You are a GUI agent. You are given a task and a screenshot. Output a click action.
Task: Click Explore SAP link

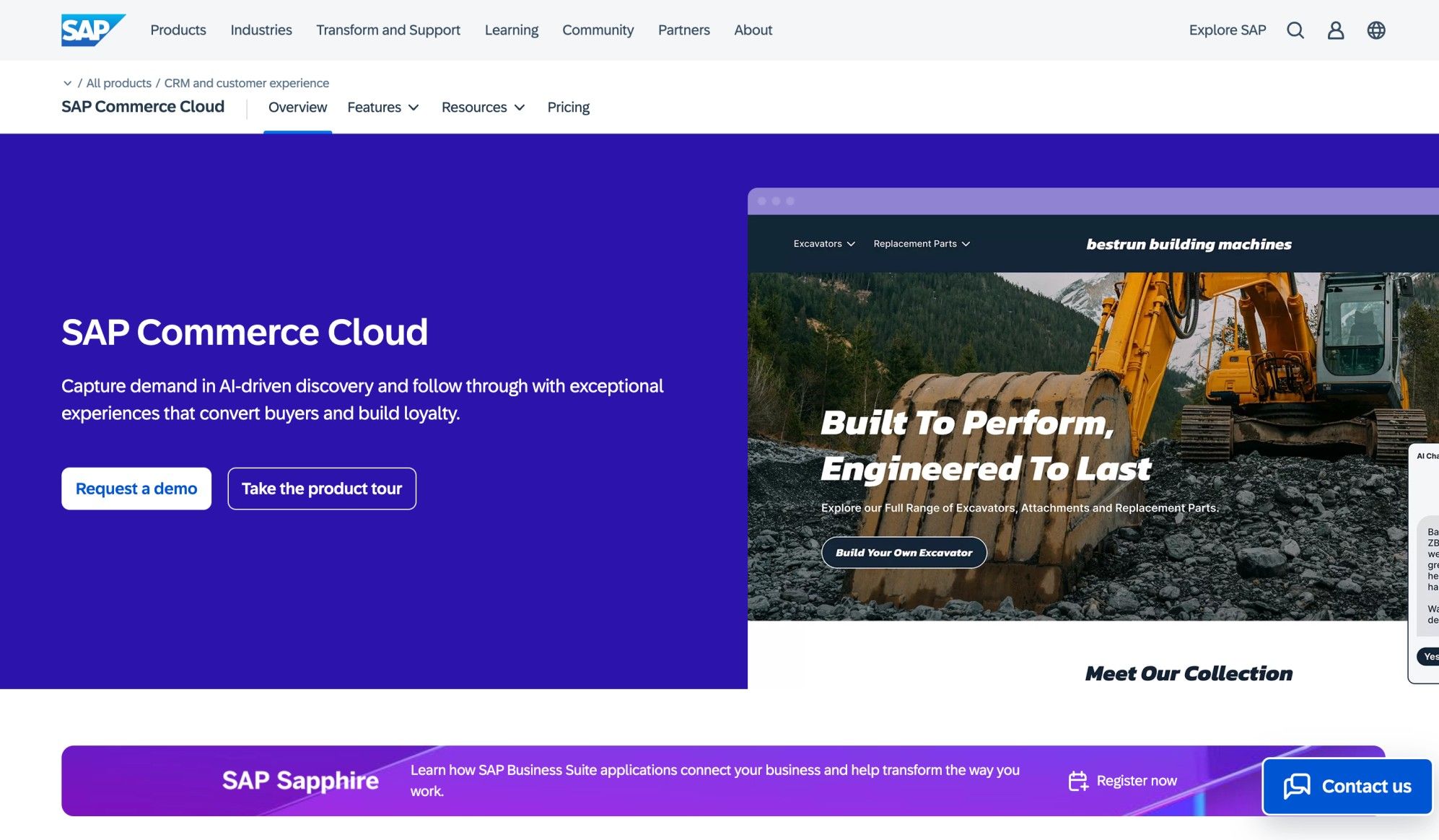click(1228, 30)
